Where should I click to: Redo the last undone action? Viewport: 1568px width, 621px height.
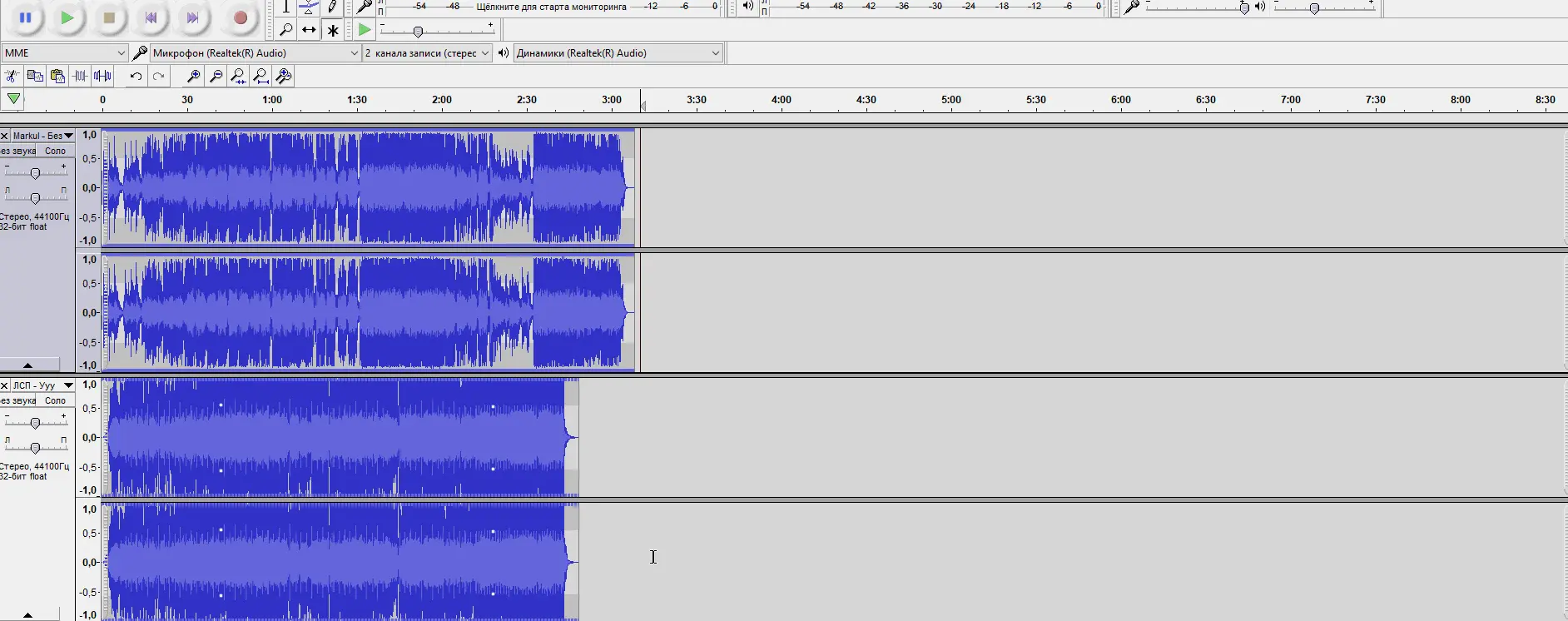(158, 77)
